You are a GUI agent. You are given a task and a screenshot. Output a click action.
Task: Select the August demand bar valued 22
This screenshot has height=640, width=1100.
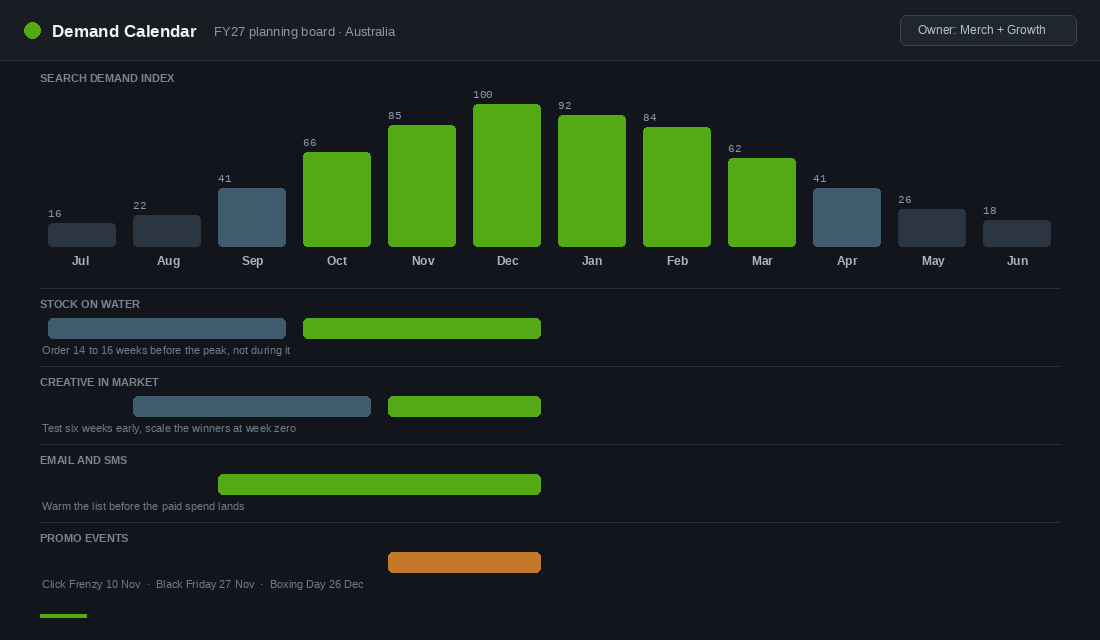(167, 231)
